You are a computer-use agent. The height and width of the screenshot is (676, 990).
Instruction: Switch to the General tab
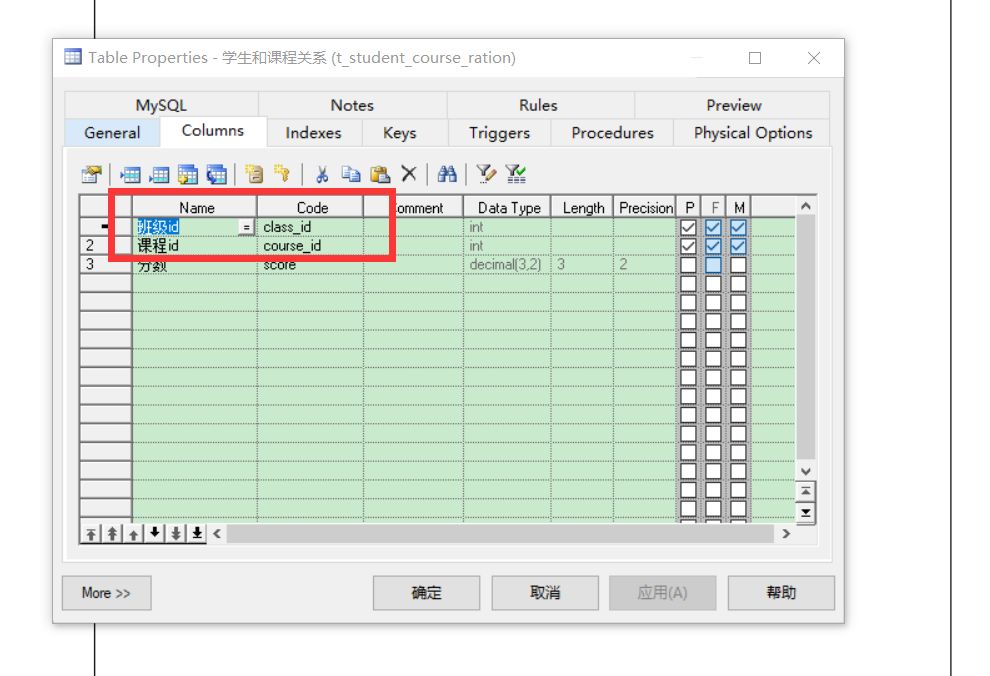pos(112,133)
